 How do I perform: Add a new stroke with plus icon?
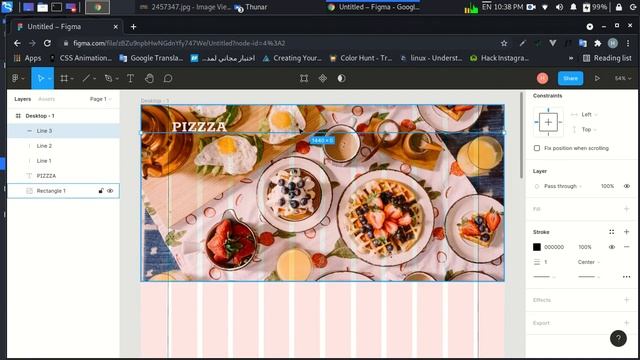pos(627,232)
